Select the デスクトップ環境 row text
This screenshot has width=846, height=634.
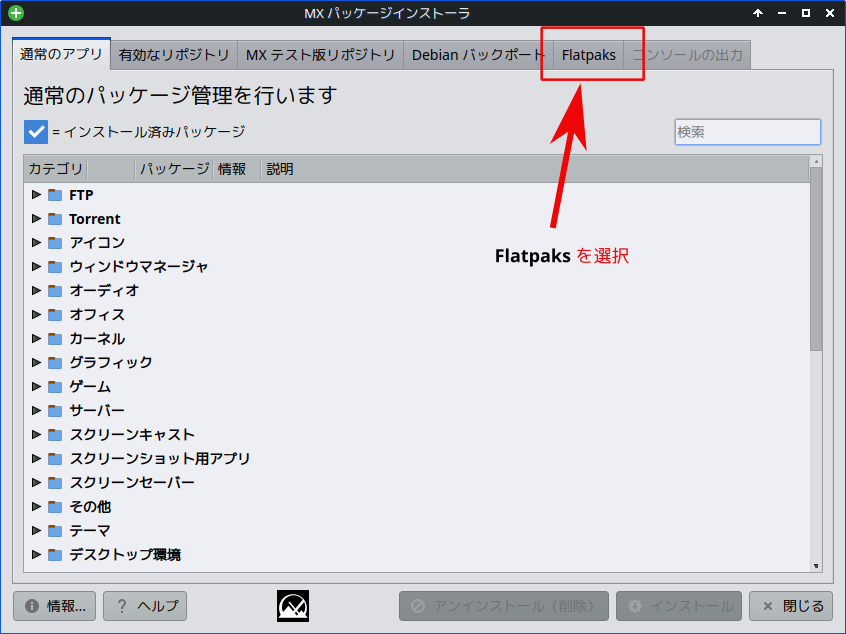click(125, 555)
